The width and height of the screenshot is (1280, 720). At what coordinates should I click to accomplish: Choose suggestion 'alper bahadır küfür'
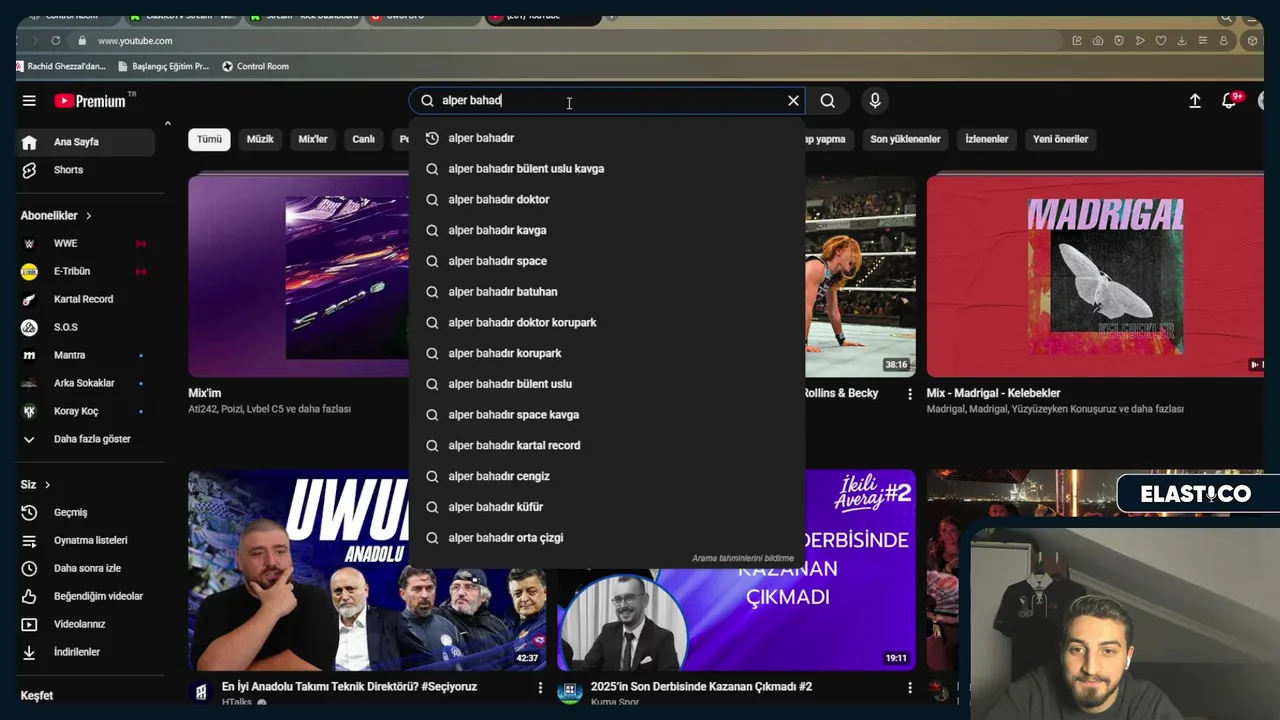[607, 507]
